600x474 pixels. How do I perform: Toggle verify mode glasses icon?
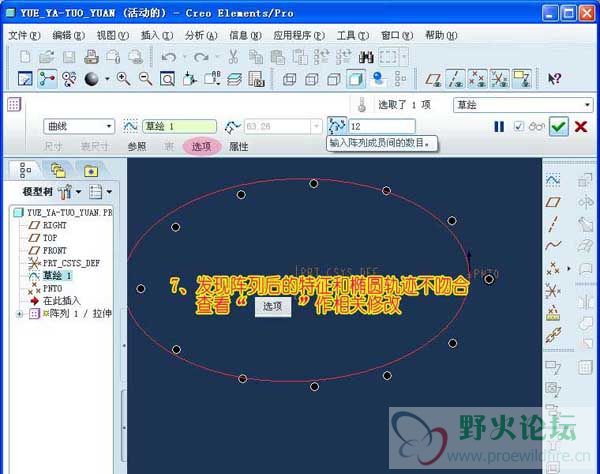[536, 126]
